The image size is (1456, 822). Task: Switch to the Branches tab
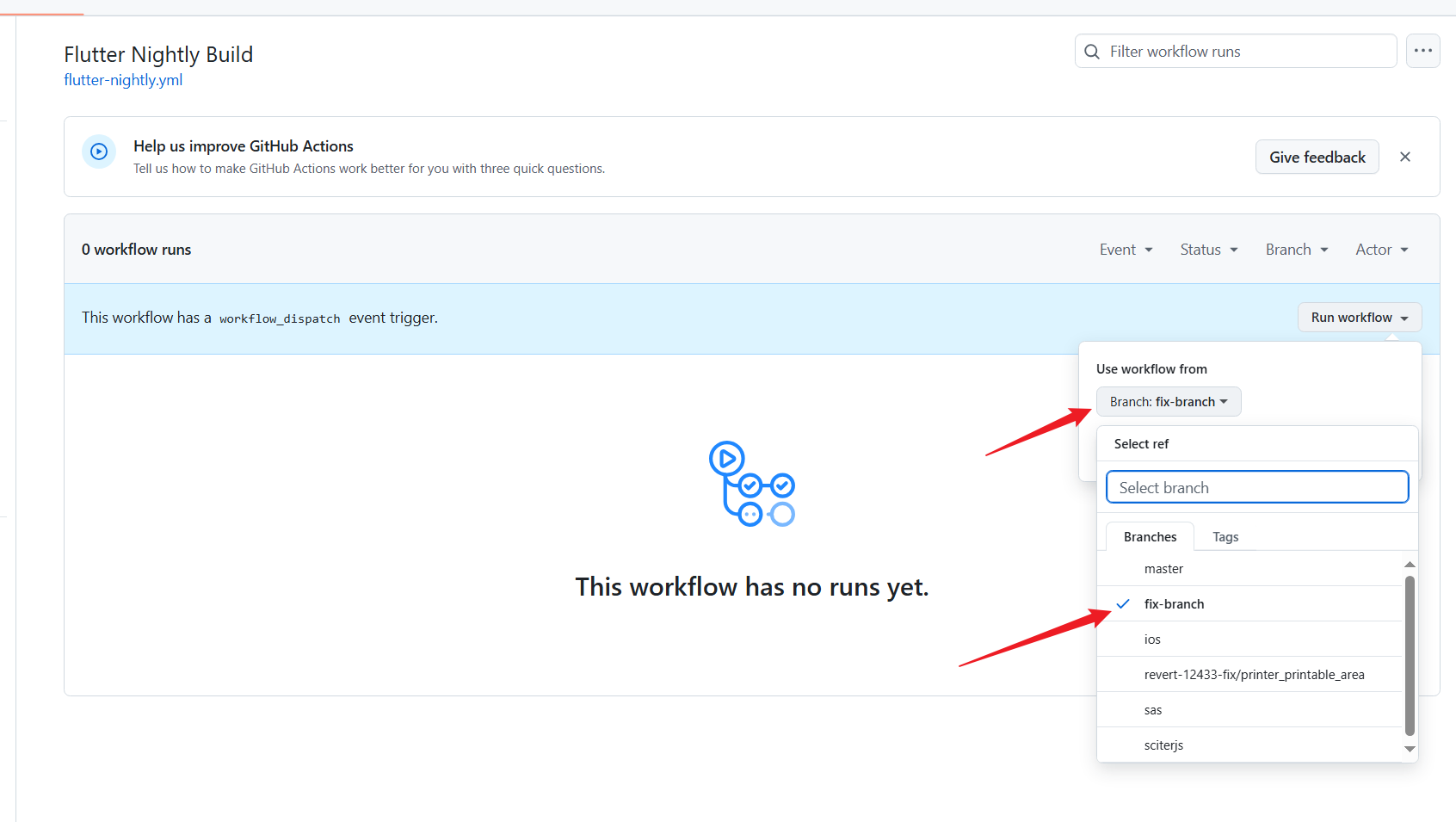click(x=1150, y=537)
